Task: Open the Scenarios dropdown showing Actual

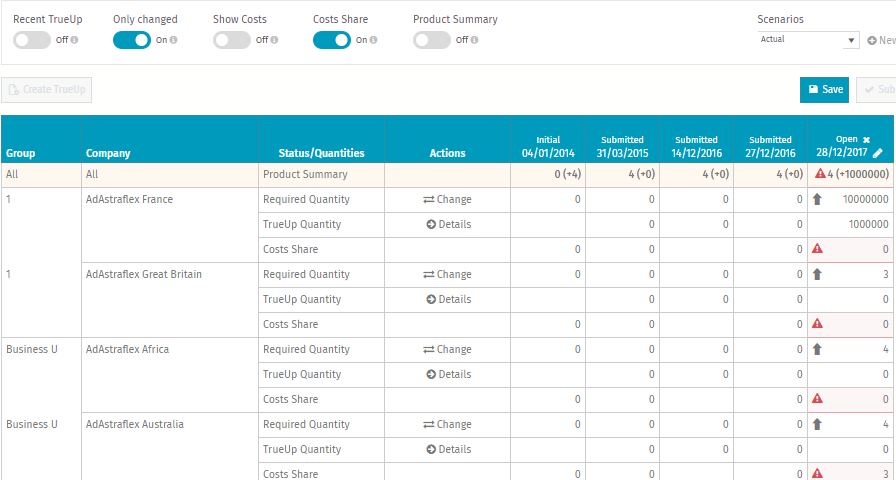Action: tap(808, 40)
